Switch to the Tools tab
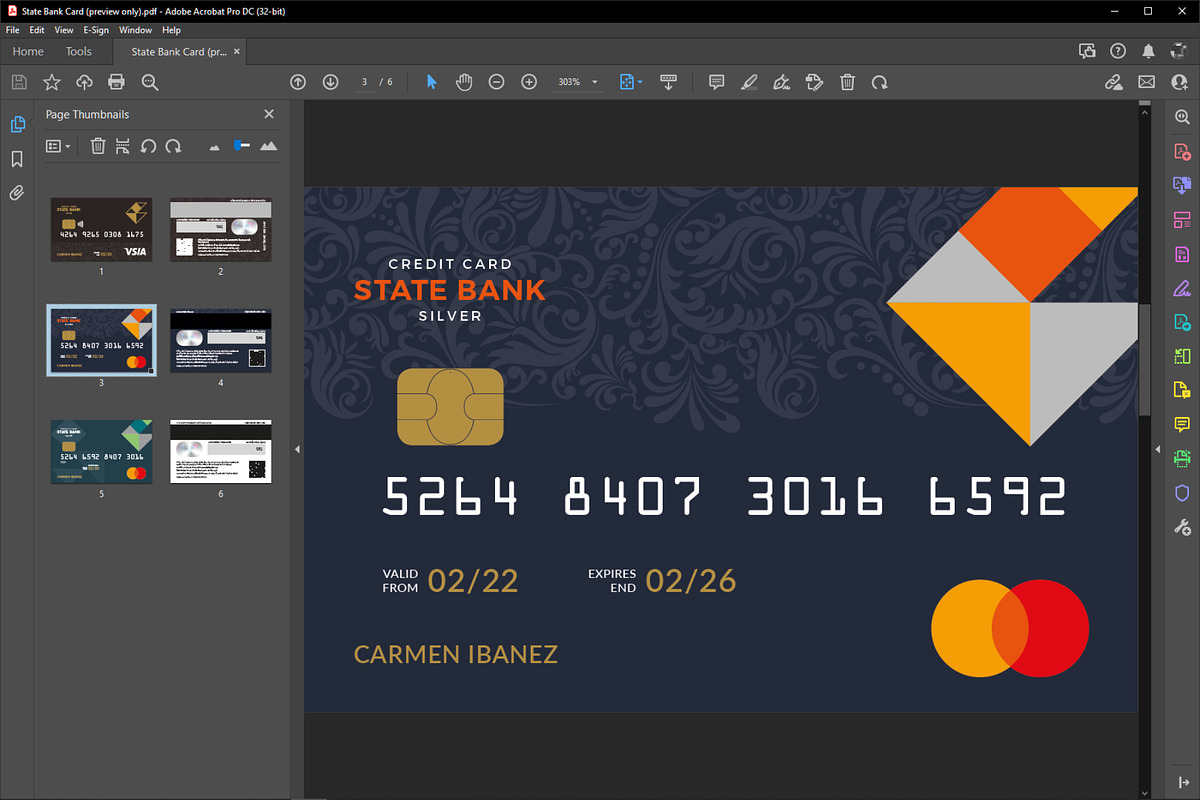The width and height of the screenshot is (1200, 800). click(79, 51)
